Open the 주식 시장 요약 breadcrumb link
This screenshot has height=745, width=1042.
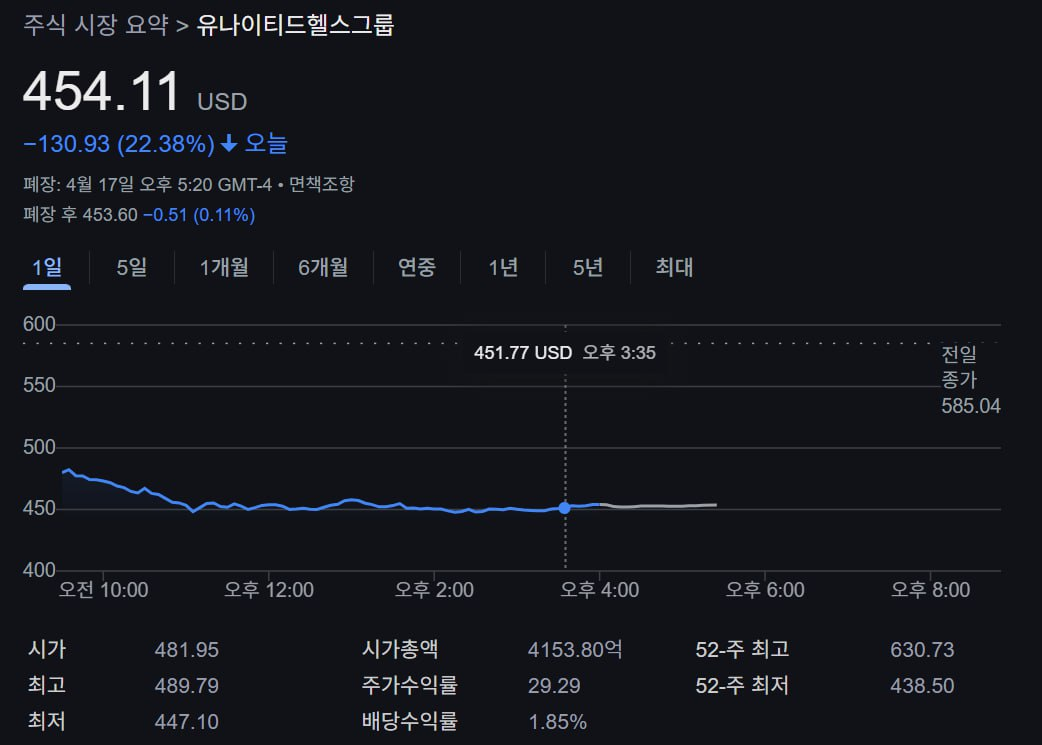coord(96,25)
